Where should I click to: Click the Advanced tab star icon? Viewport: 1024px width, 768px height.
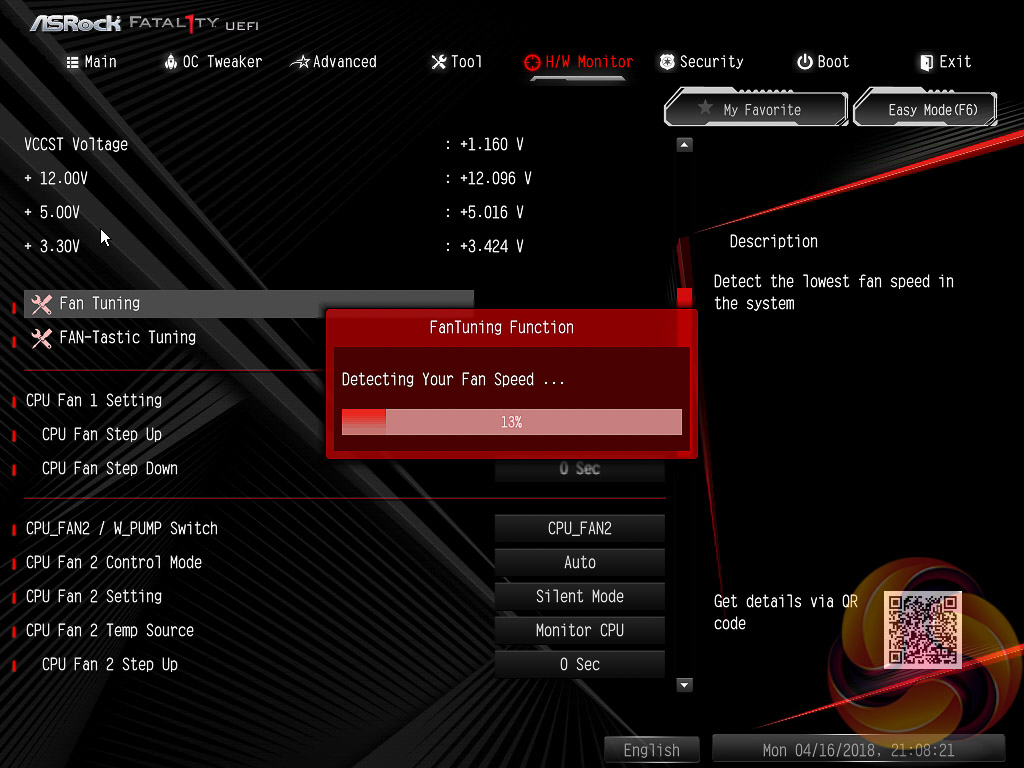[300, 62]
